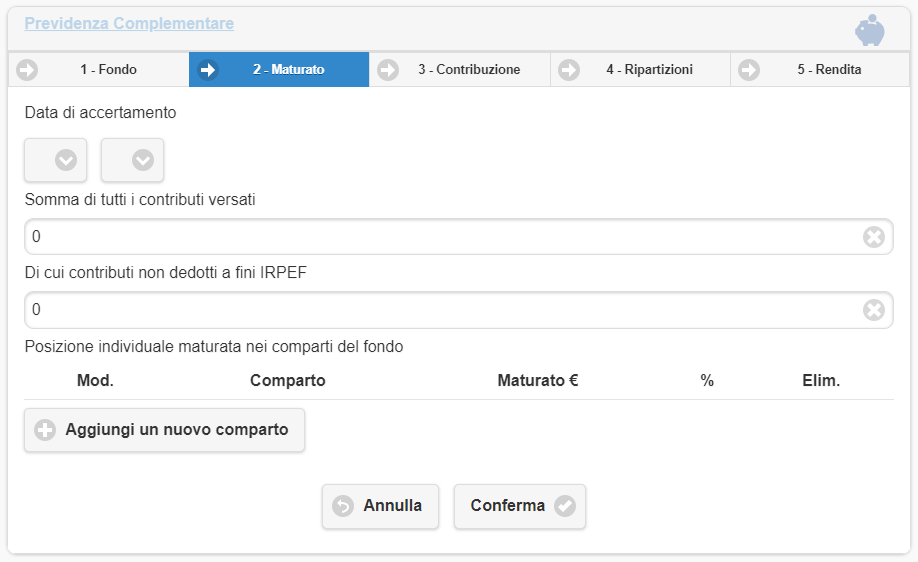Click the Maturato € column header

tap(538, 381)
